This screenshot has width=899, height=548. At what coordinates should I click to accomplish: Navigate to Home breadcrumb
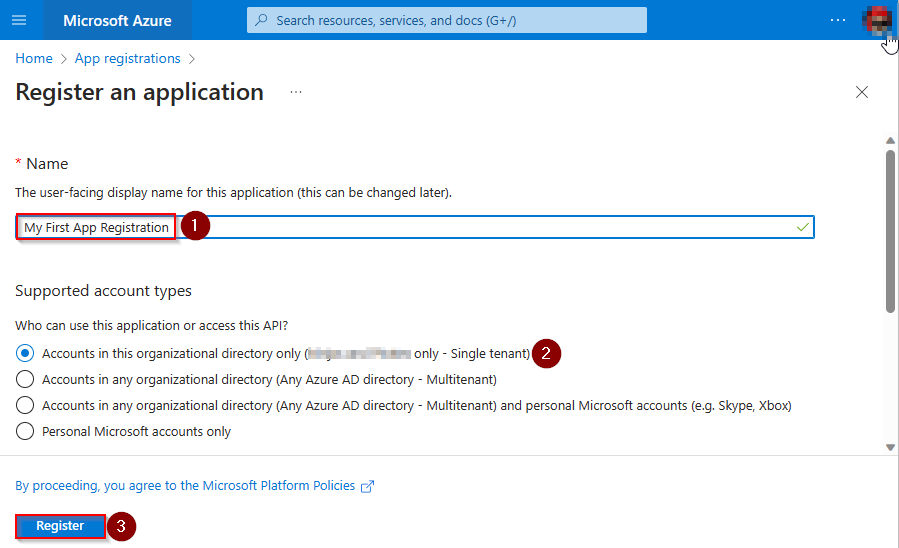34,58
